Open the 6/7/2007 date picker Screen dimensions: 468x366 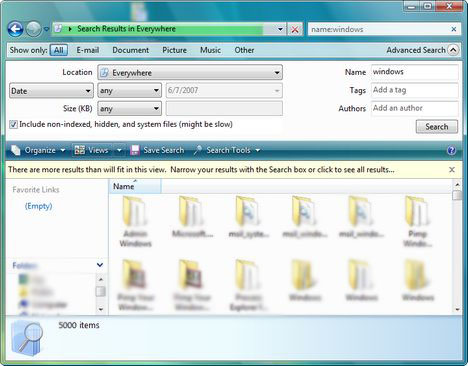224,91
